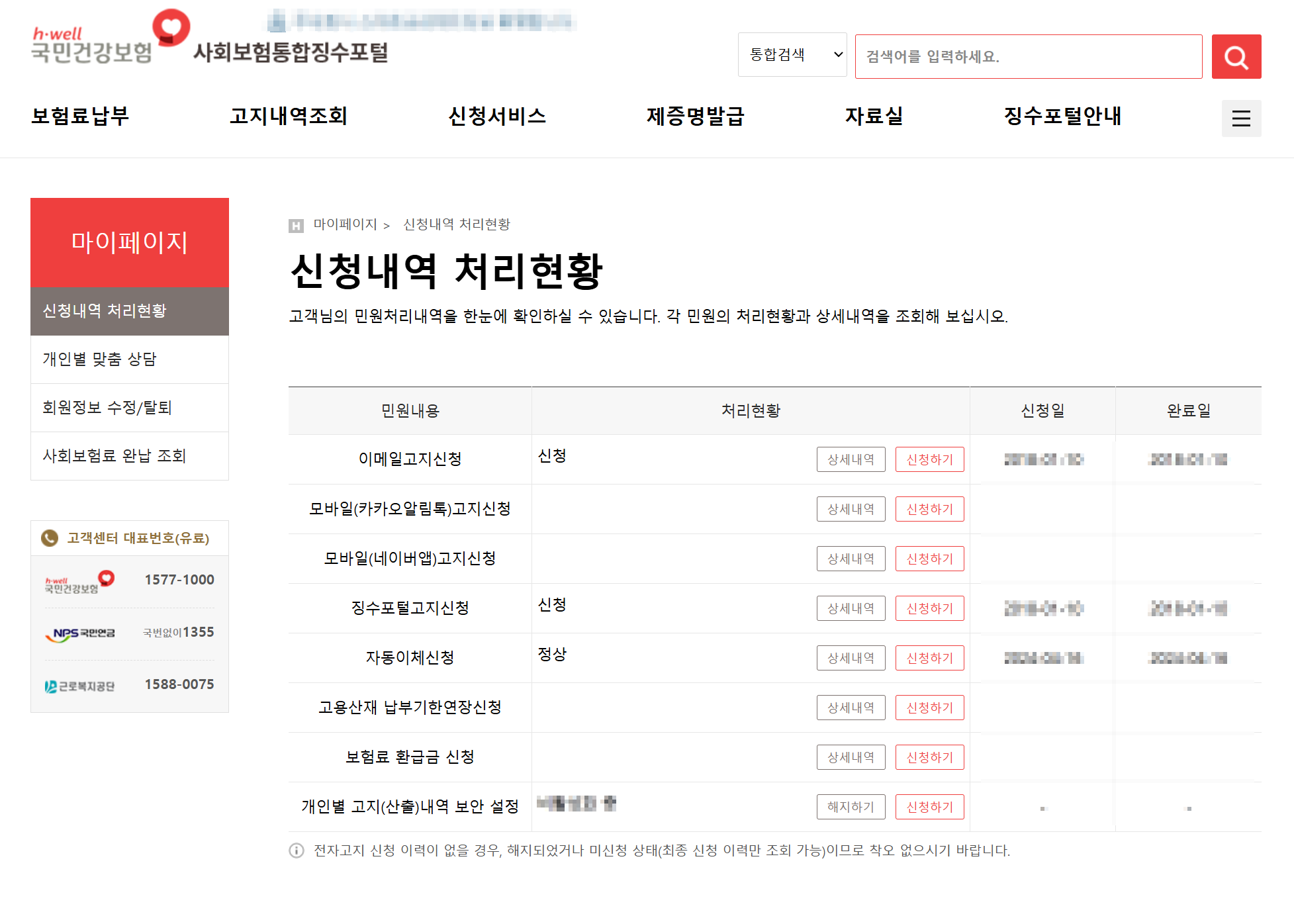This screenshot has height=924, width=1294.
Task: Open the 제증명발급 top menu
Action: click(x=695, y=116)
